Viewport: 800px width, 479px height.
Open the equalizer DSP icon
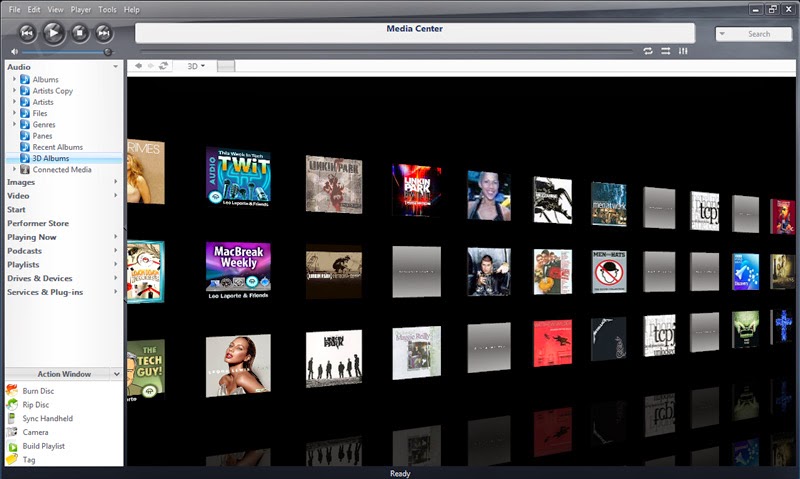point(683,51)
